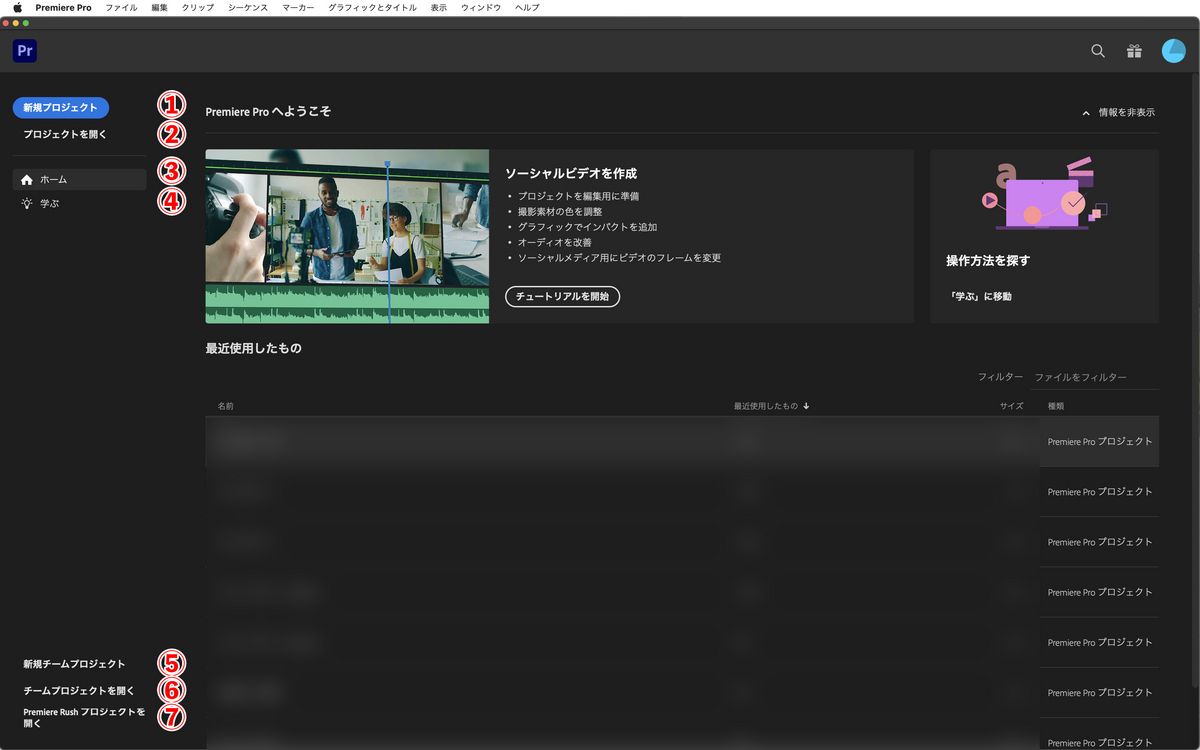Click the Premiere Pro logo icon

click(x=25, y=51)
